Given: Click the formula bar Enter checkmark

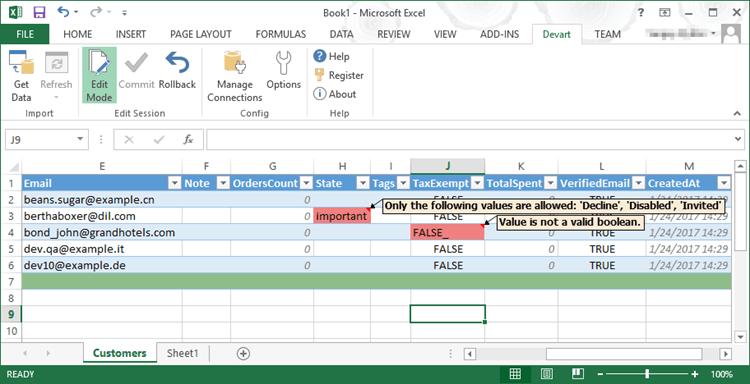Looking at the screenshot, I should coord(159,140).
